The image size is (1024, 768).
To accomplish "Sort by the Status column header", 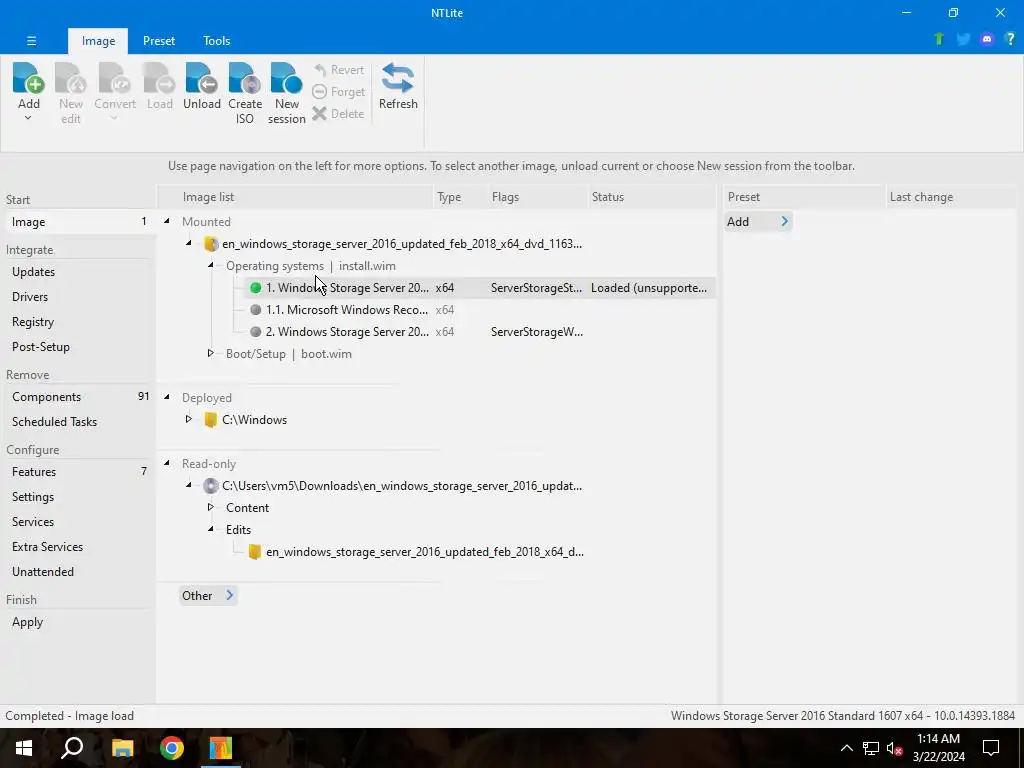I will 650,197.
